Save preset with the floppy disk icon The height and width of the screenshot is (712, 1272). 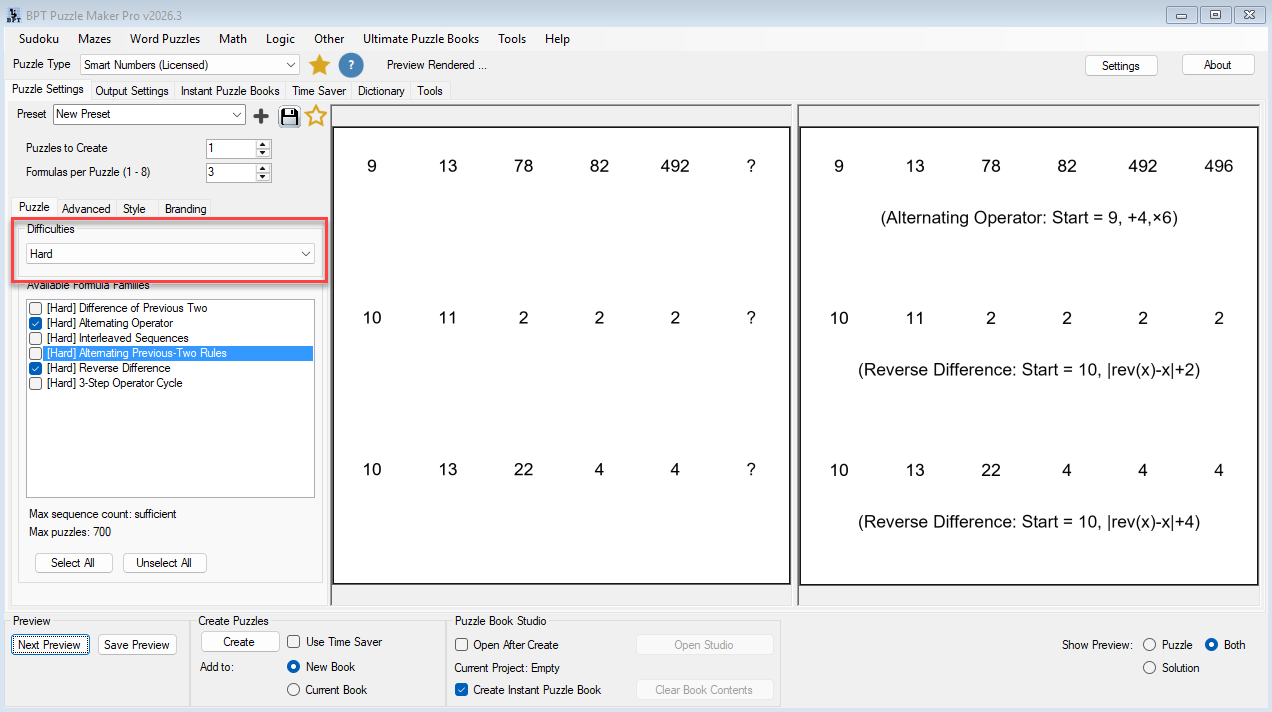point(289,116)
